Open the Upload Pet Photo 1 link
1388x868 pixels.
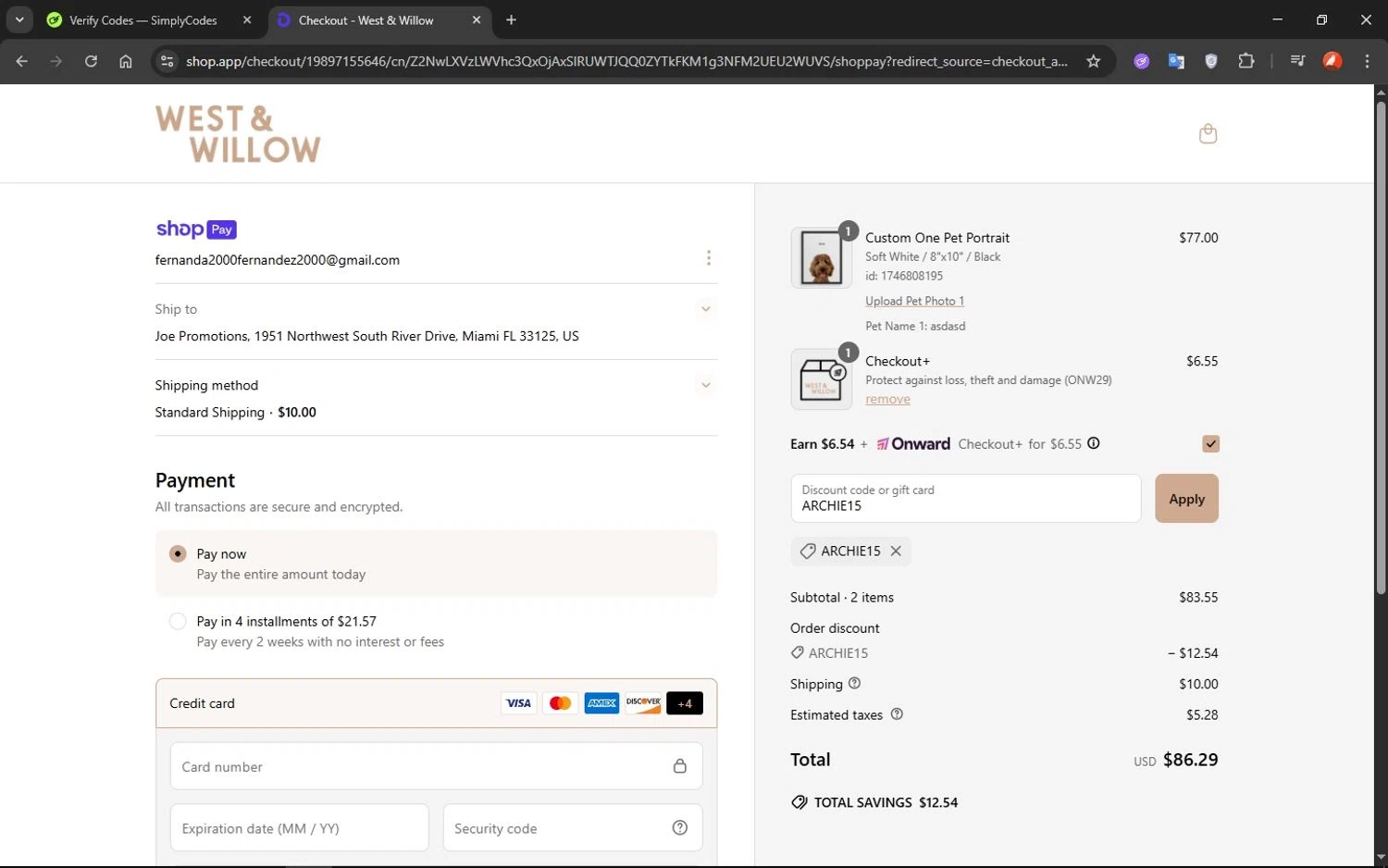[x=914, y=301]
